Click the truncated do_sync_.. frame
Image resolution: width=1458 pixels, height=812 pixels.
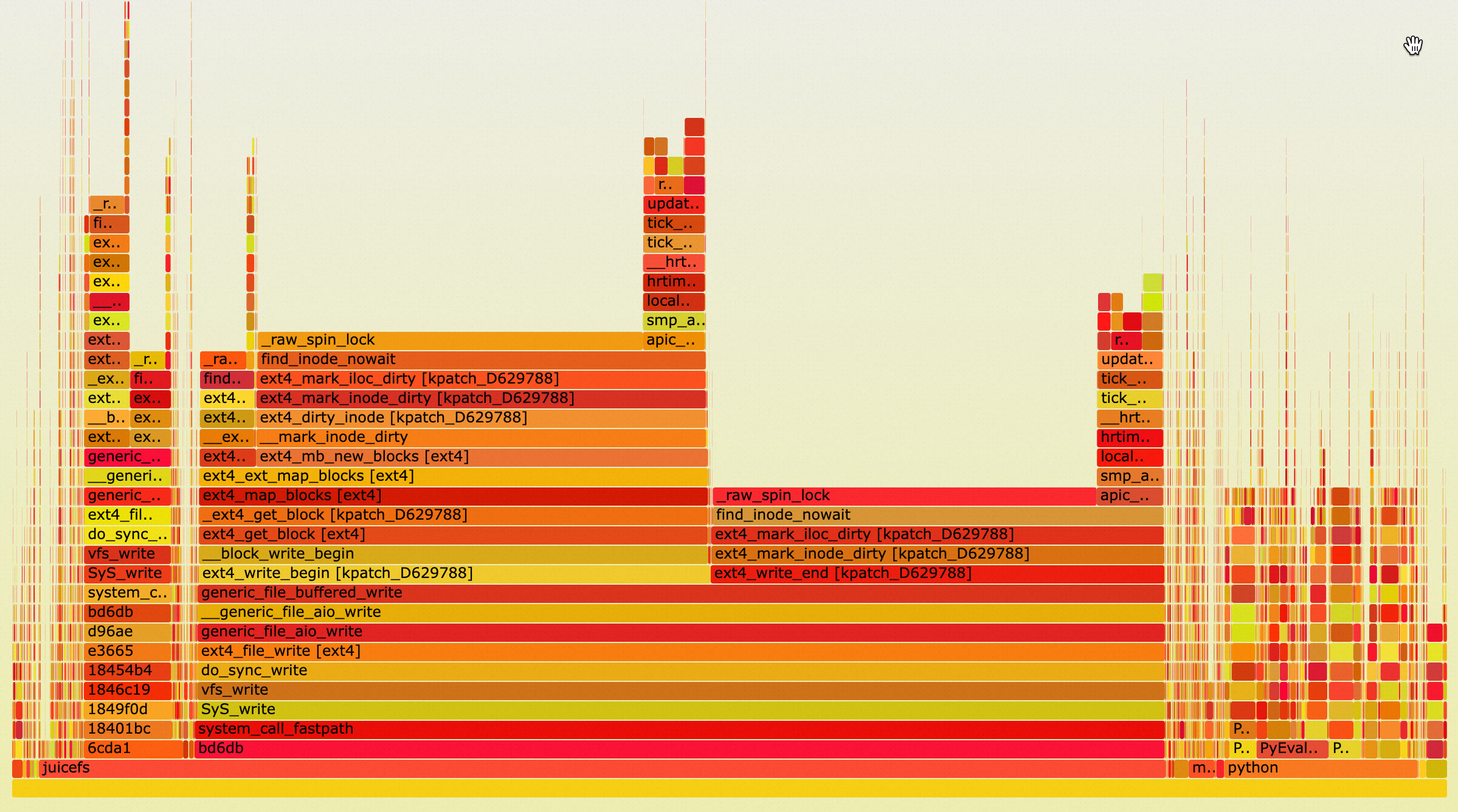coord(128,535)
